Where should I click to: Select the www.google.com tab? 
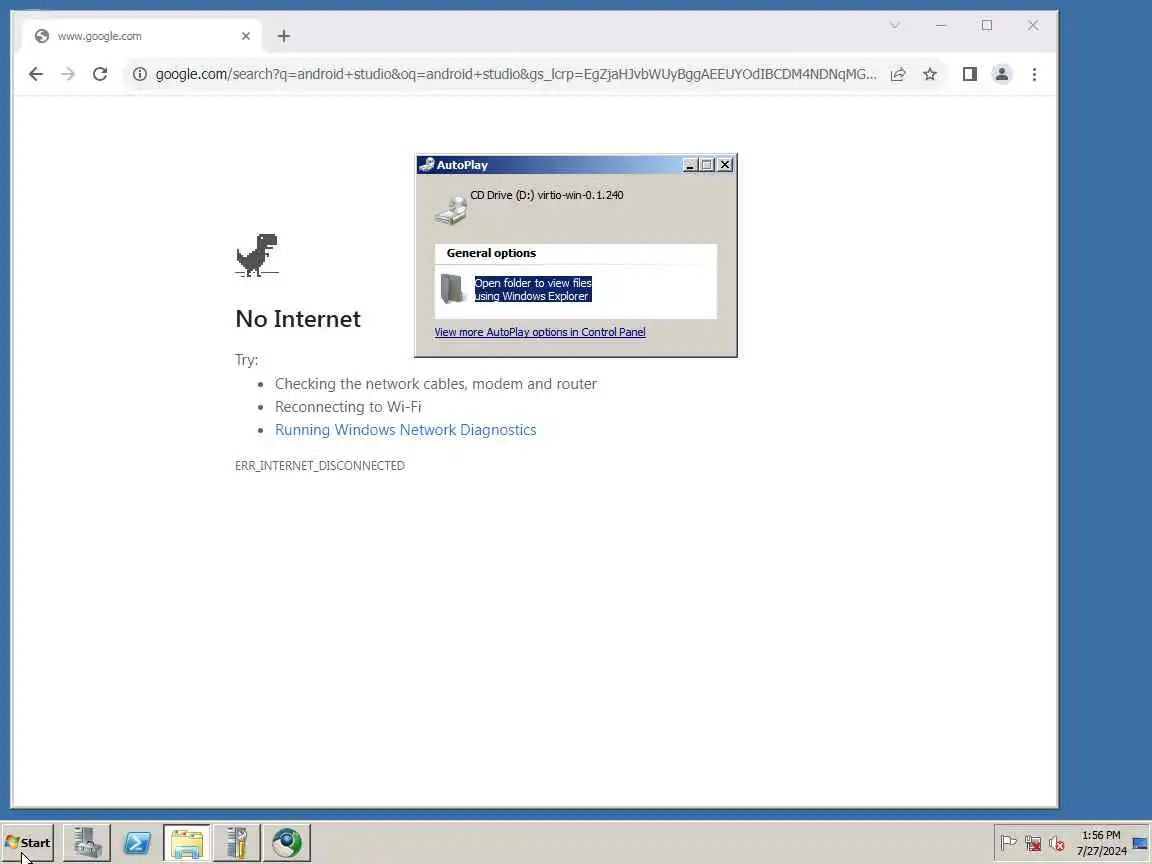140,36
